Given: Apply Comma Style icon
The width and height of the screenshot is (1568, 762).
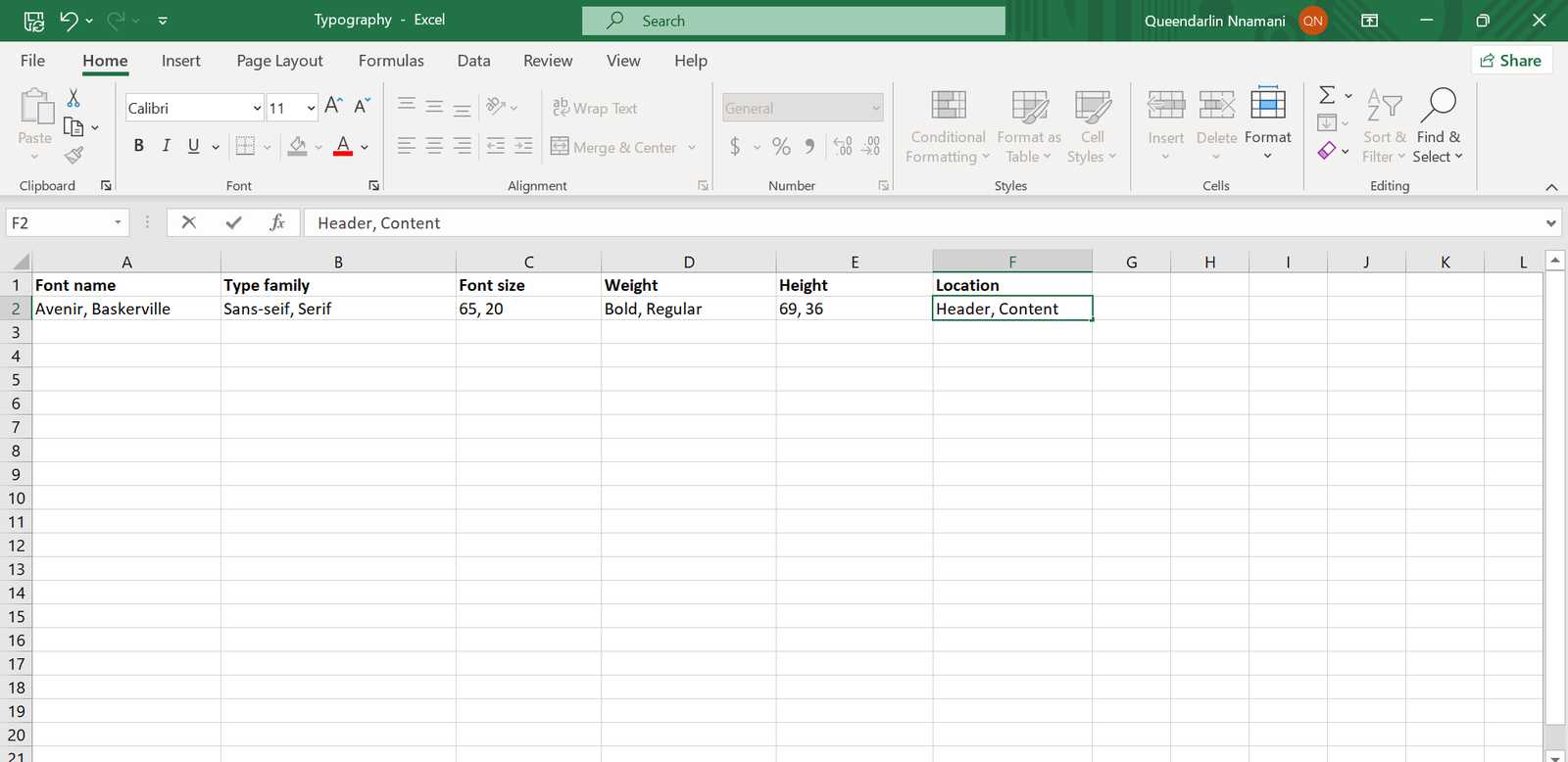Looking at the screenshot, I should (809, 147).
